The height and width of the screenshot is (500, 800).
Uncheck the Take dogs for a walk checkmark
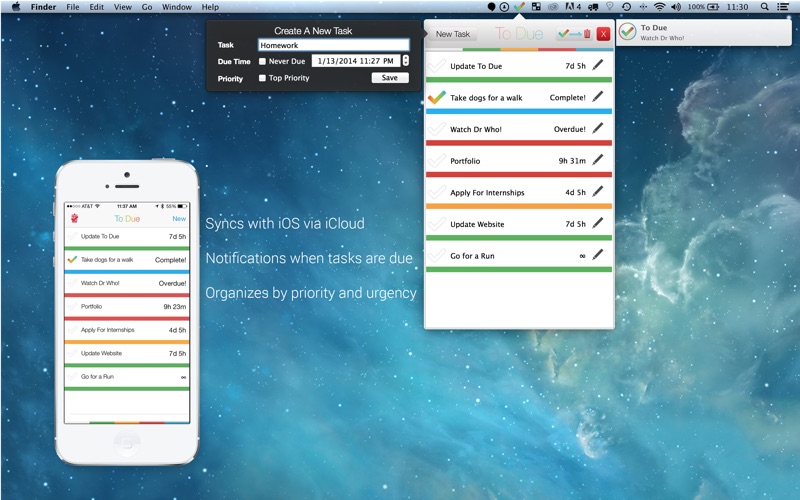[437, 97]
